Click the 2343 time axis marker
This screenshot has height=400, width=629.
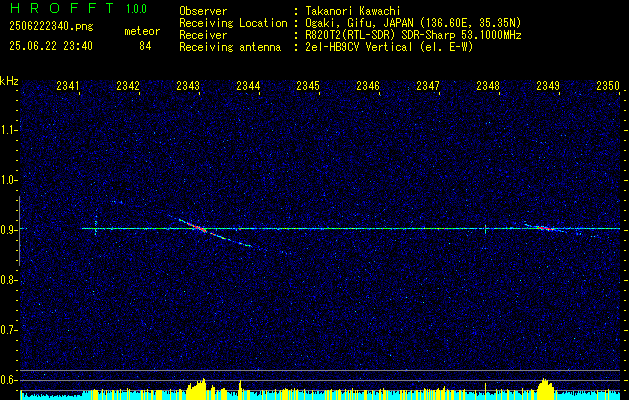tap(188, 85)
